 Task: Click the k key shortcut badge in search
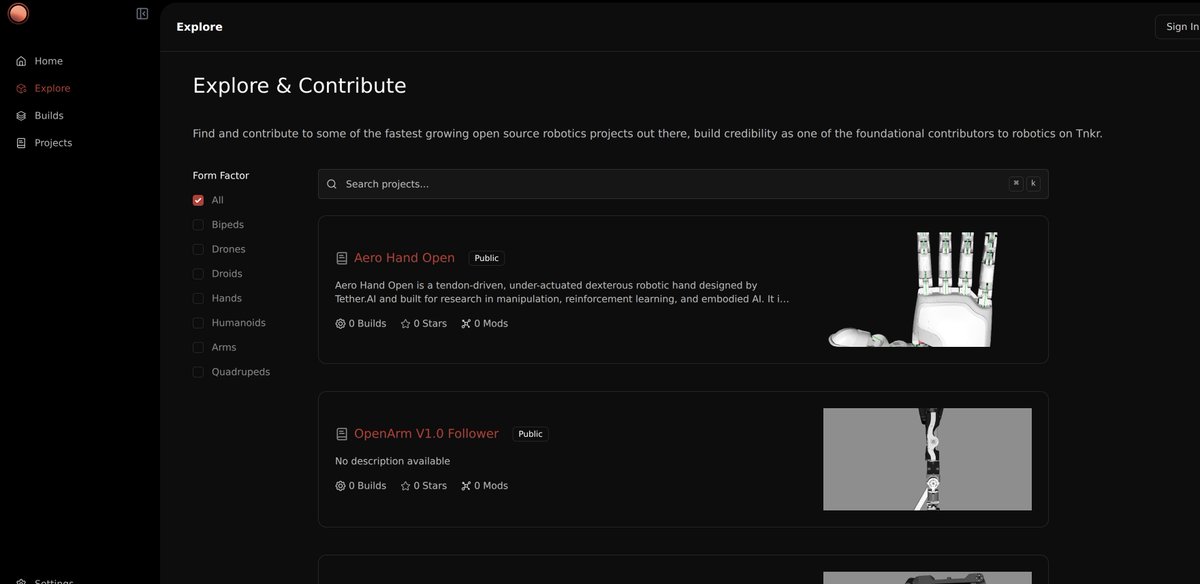1033,183
